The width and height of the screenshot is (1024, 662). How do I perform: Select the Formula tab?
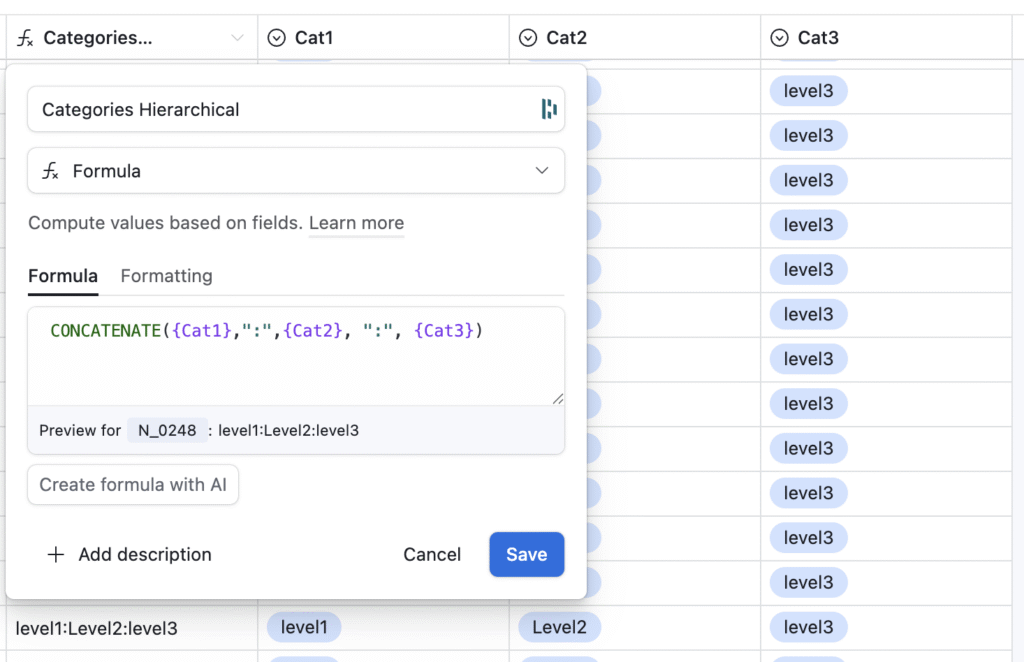63,276
